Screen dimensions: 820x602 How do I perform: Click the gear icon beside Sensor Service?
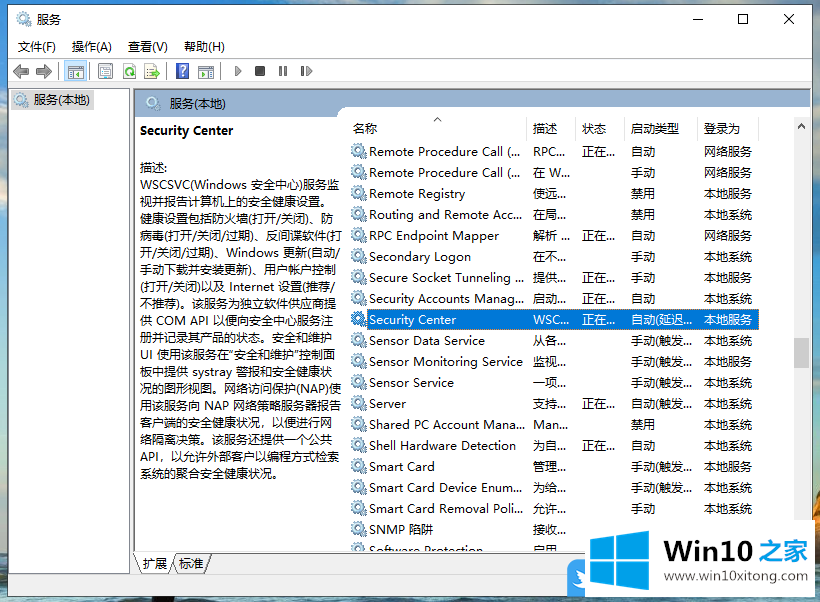[x=358, y=382]
